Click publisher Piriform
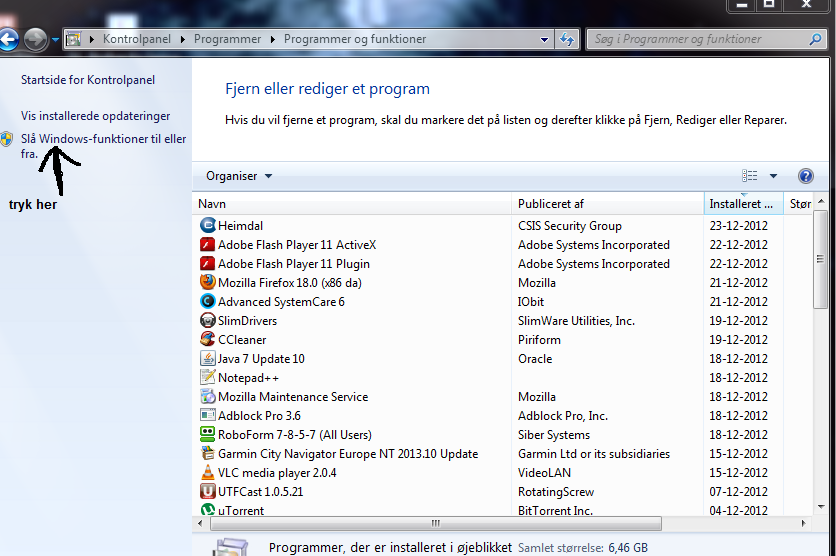The width and height of the screenshot is (836, 556). pos(540,340)
